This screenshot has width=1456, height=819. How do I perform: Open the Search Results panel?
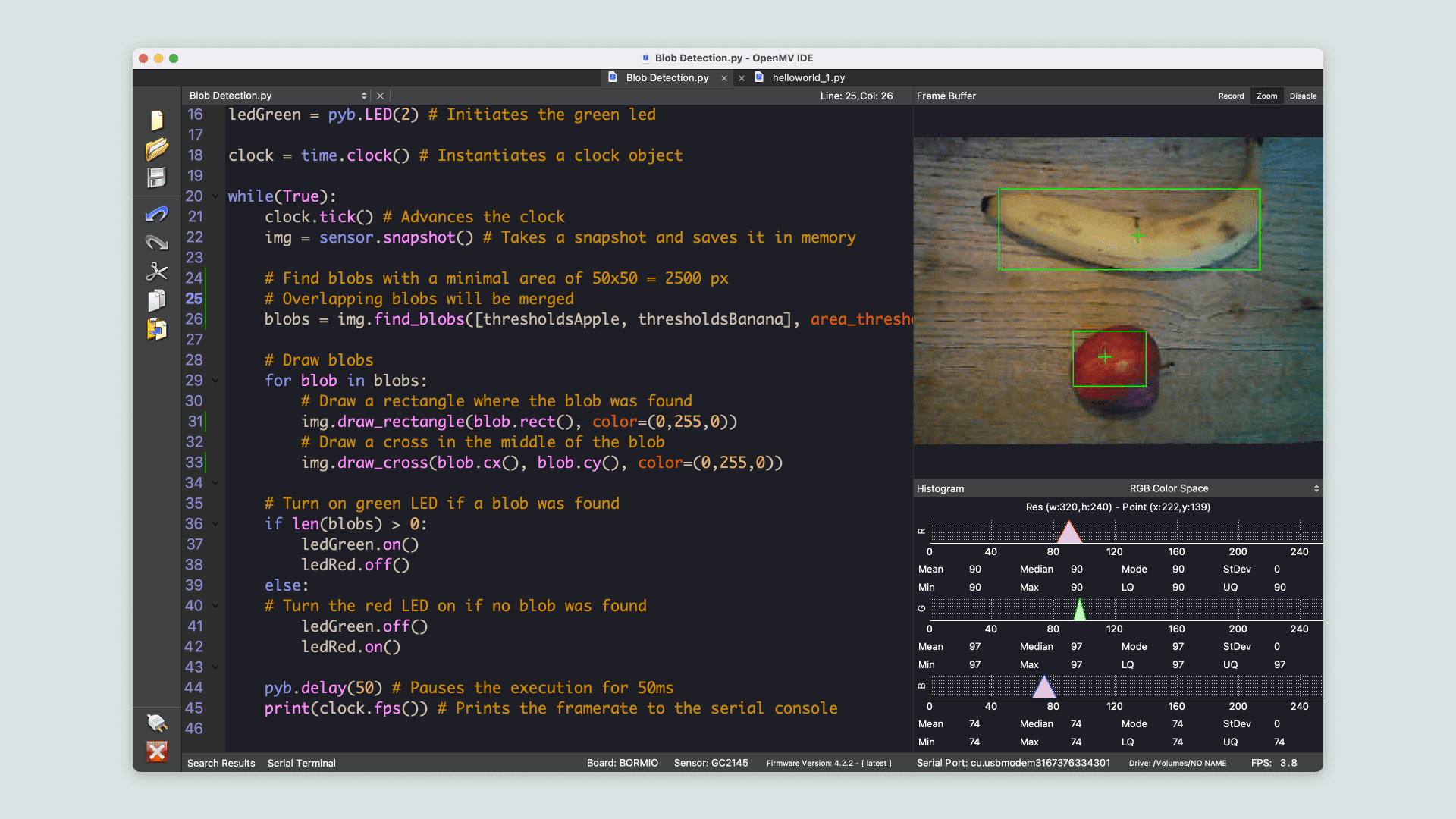click(221, 763)
